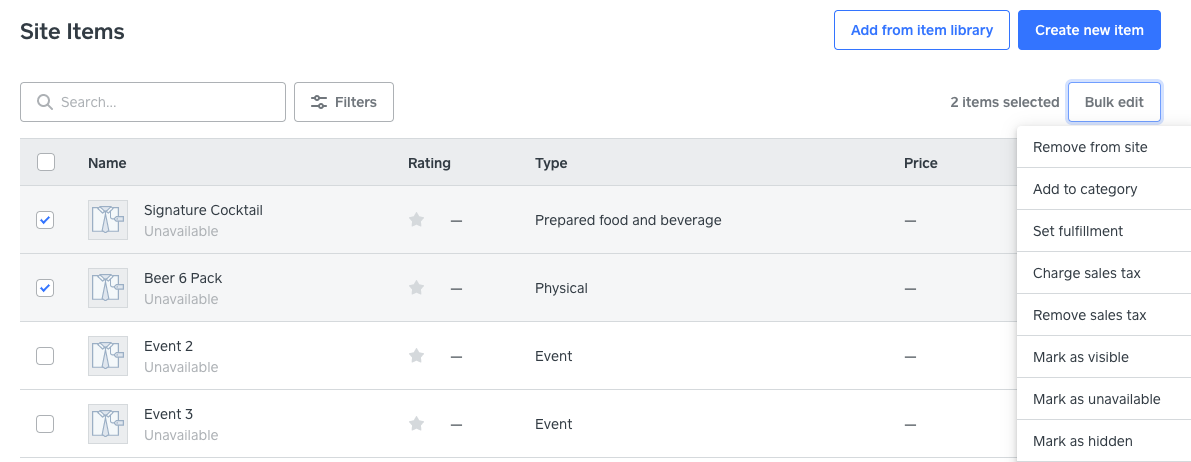Click the Signature Cocktail item thumbnail
Viewport: 1191px width, 462px height.
click(x=107, y=220)
